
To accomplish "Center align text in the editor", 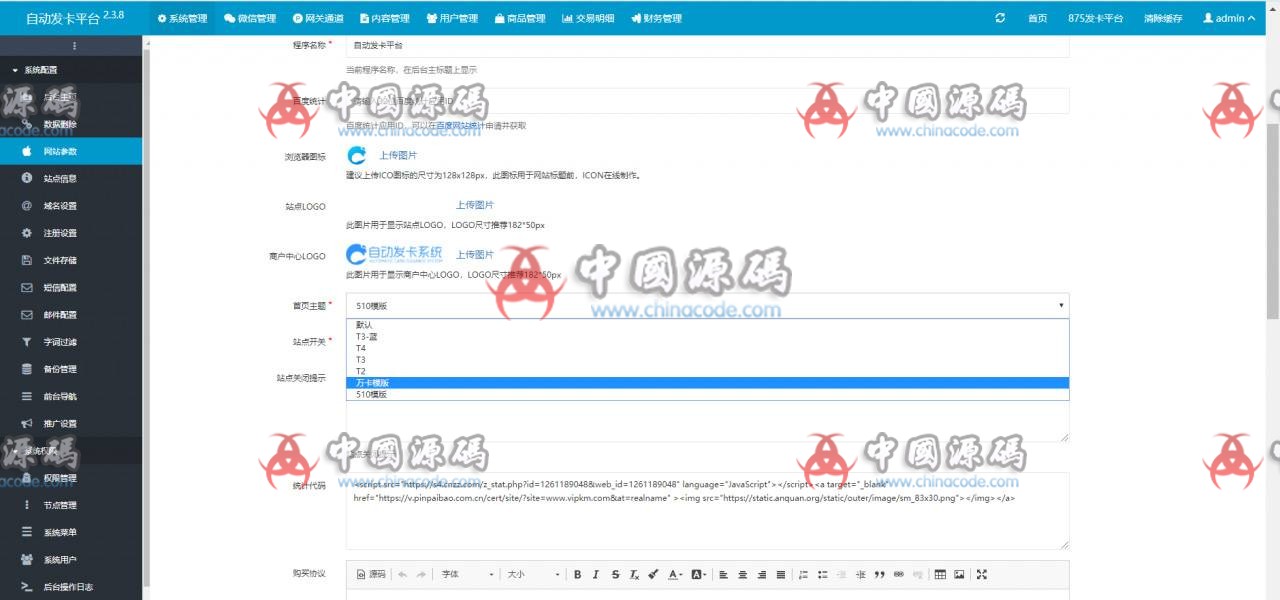I will [x=742, y=574].
